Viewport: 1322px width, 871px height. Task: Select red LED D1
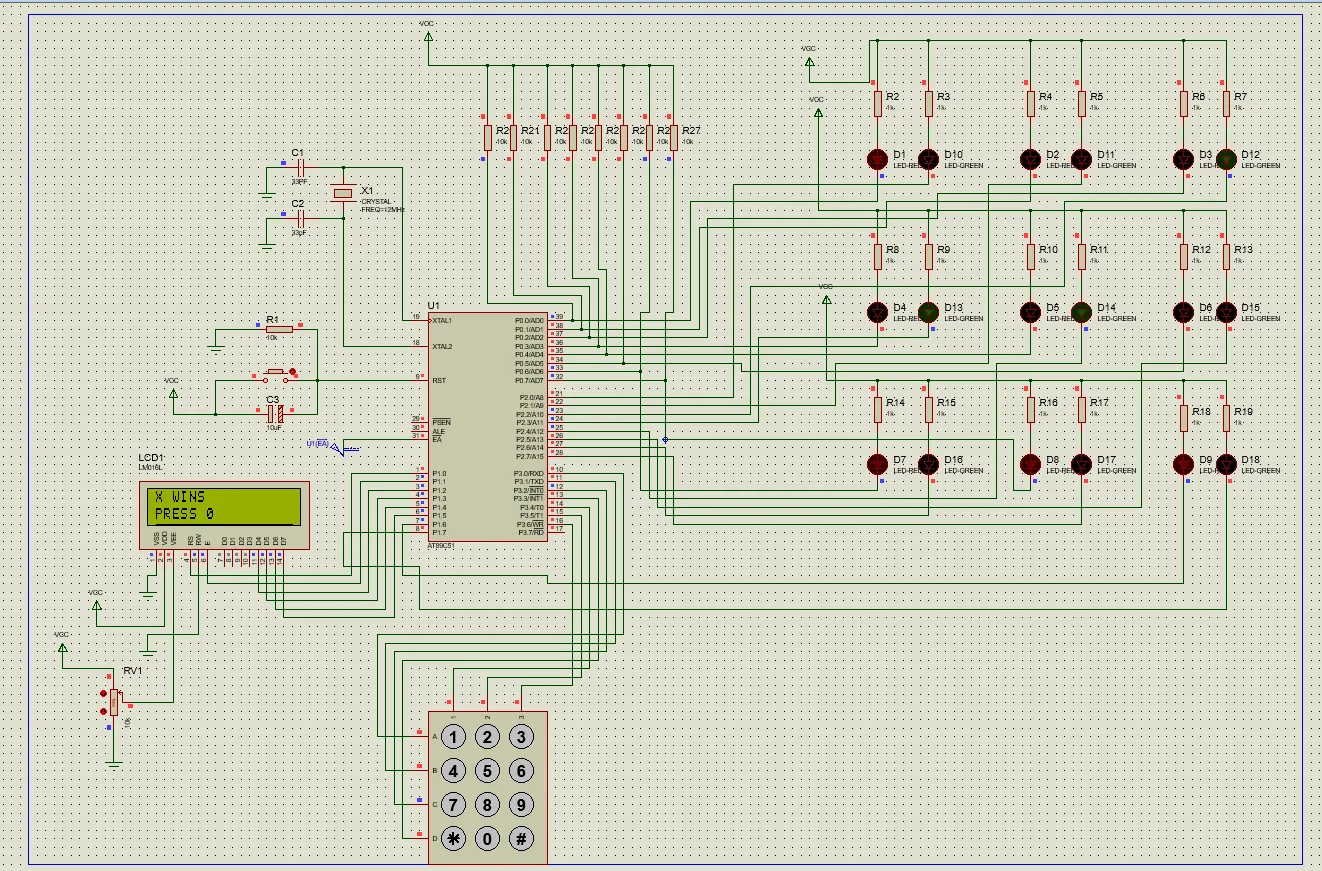[877, 159]
